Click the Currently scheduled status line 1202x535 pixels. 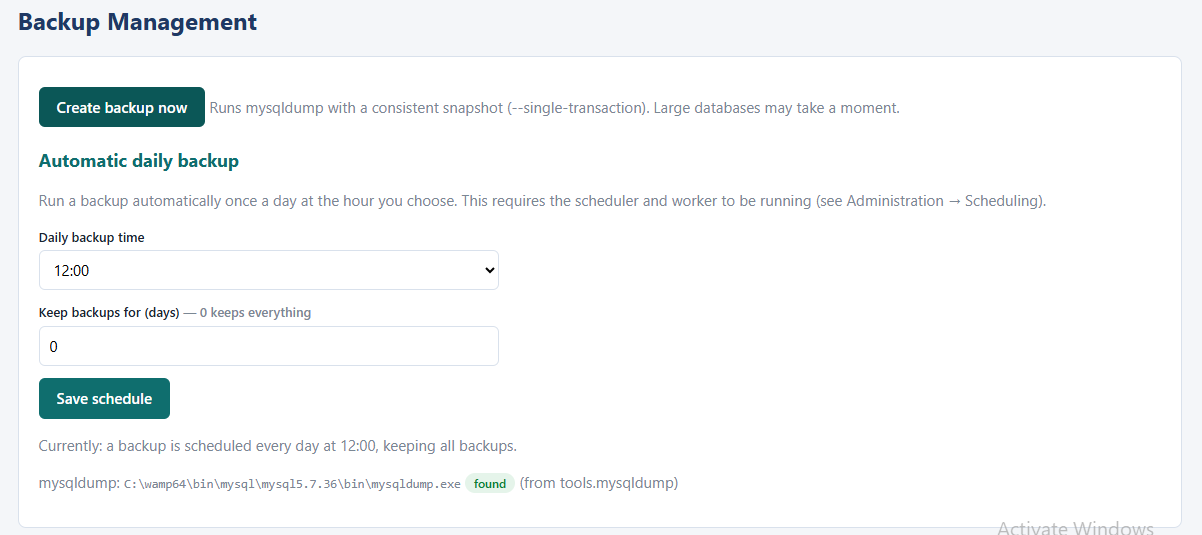(278, 446)
